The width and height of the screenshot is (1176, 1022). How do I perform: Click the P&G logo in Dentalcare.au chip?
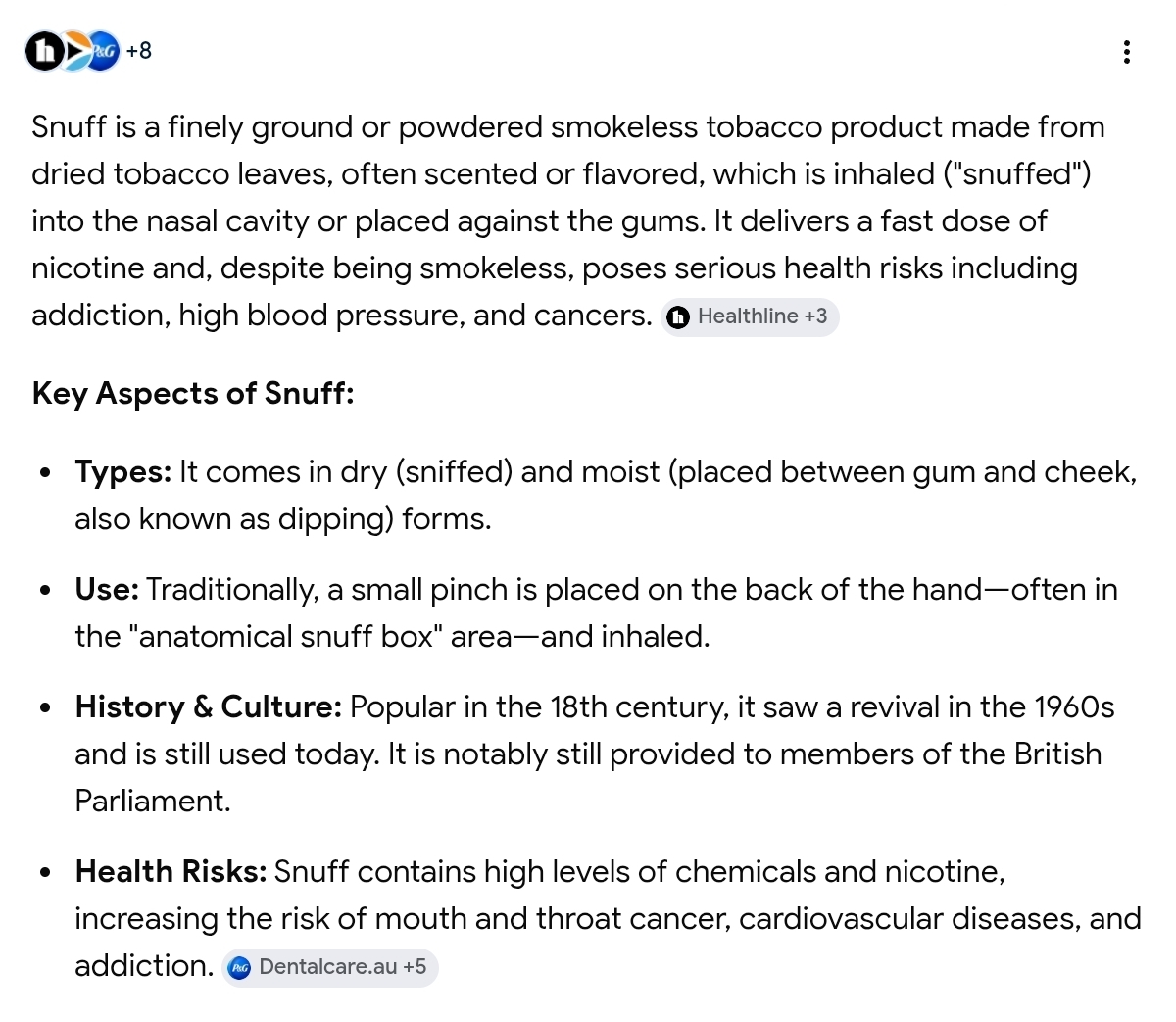[239, 968]
